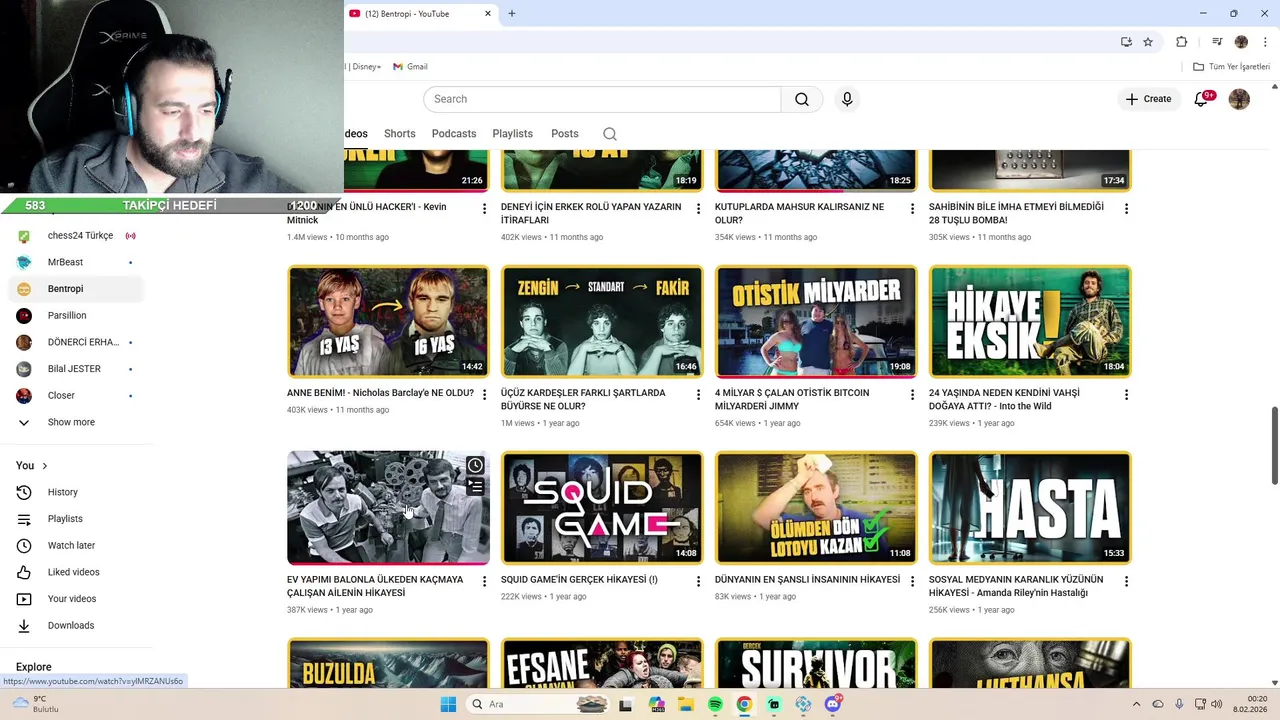Open options for 28 TUŞLU BOMBA video
The height and width of the screenshot is (720, 1280).
click(1126, 209)
